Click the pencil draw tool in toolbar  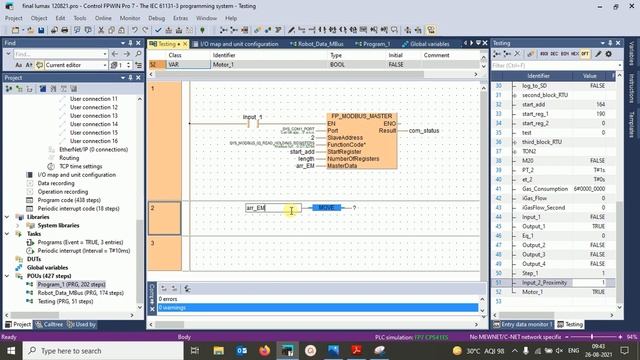291,30
